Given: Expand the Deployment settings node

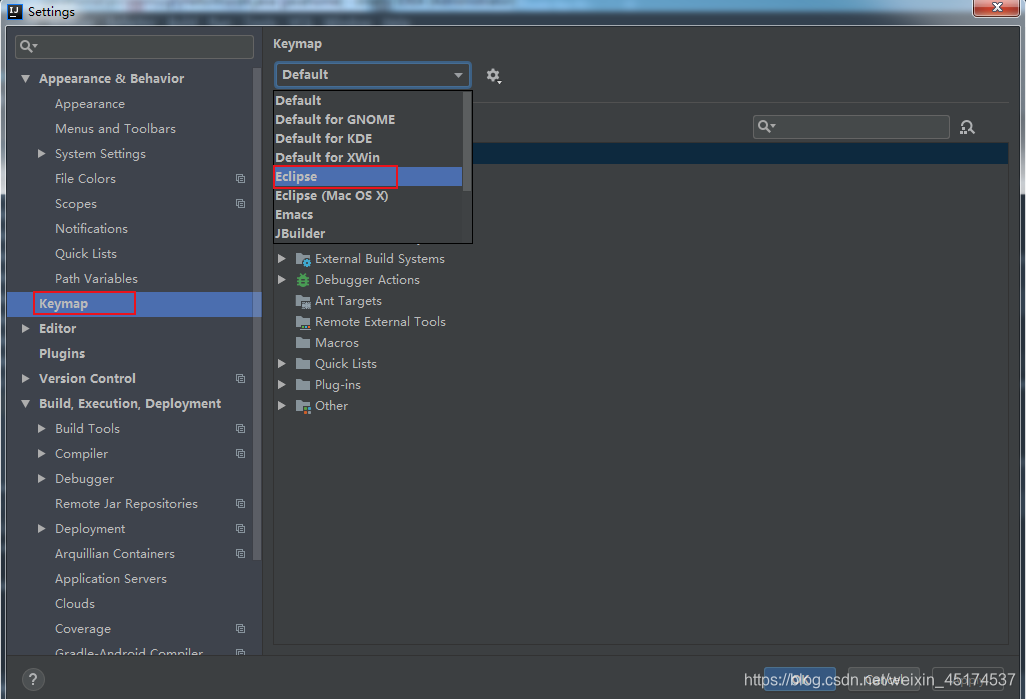Looking at the screenshot, I should coord(42,528).
